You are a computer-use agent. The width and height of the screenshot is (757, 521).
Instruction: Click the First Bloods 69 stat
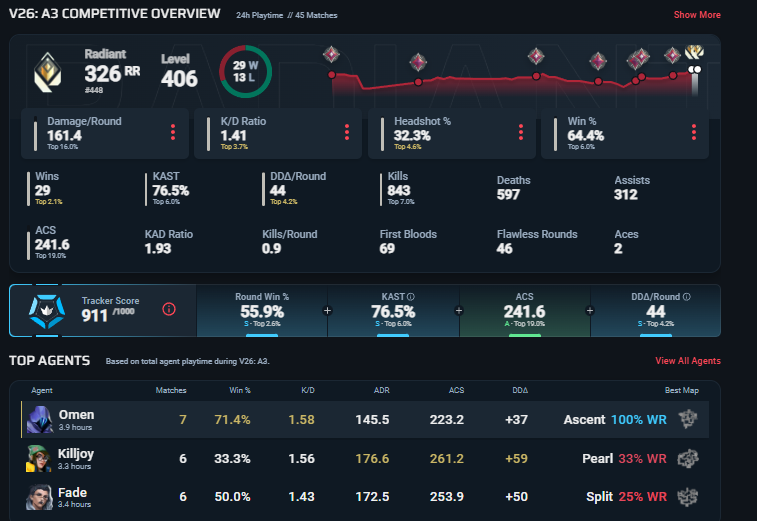coord(408,241)
